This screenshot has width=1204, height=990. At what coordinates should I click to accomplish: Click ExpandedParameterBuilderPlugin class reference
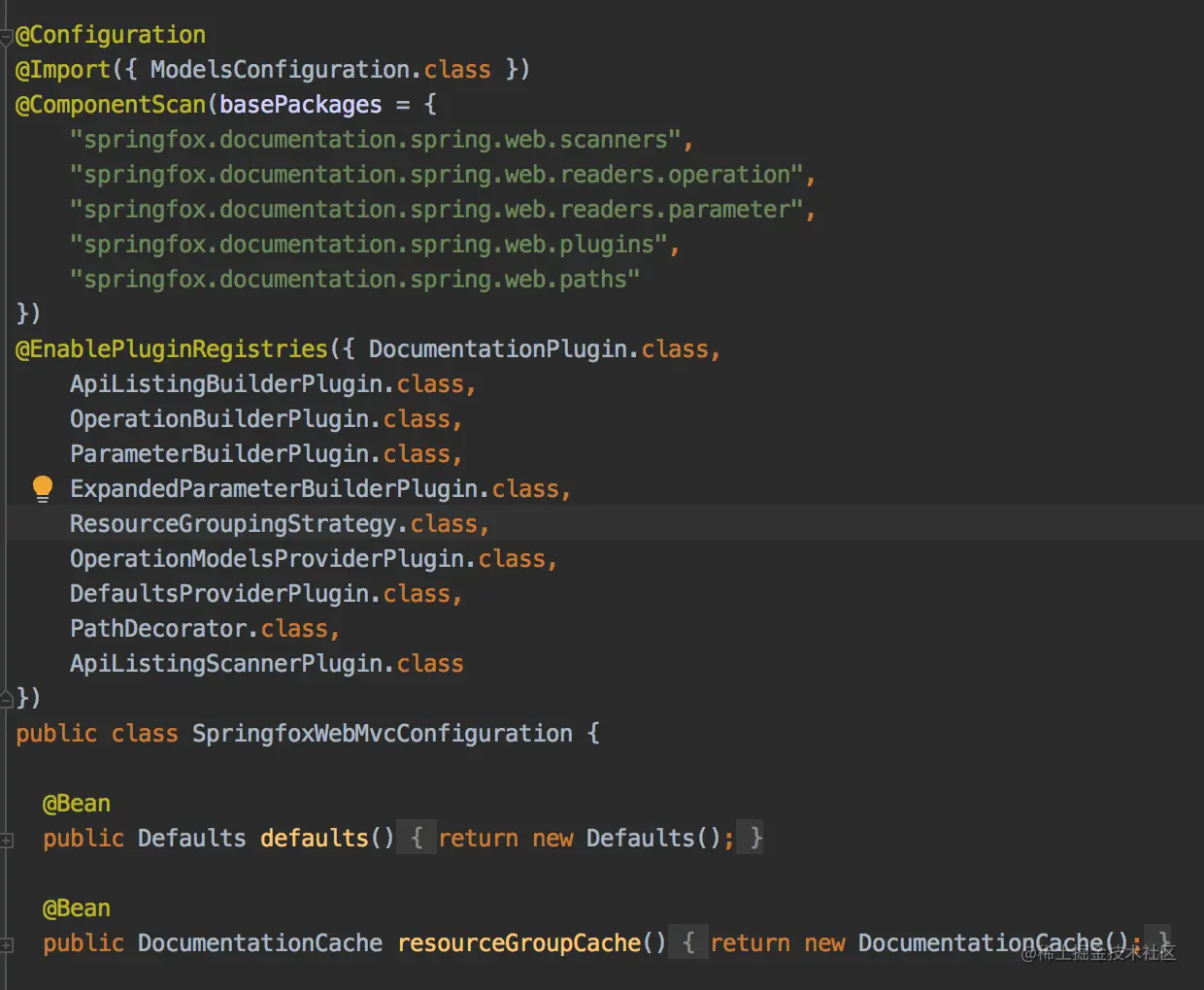click(x=273, y=489)
